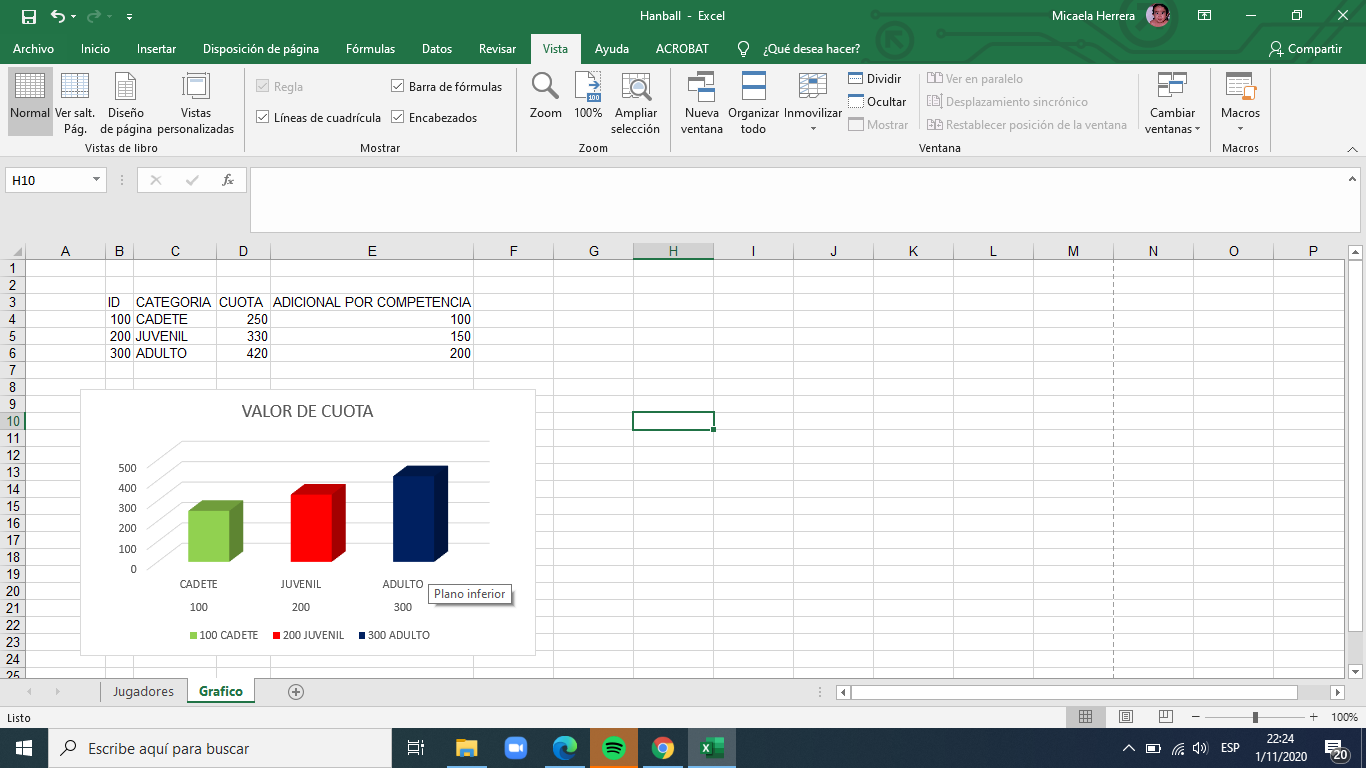
Task: Select the chart title VALOR DE CUOTA
Action: point(308,411)
